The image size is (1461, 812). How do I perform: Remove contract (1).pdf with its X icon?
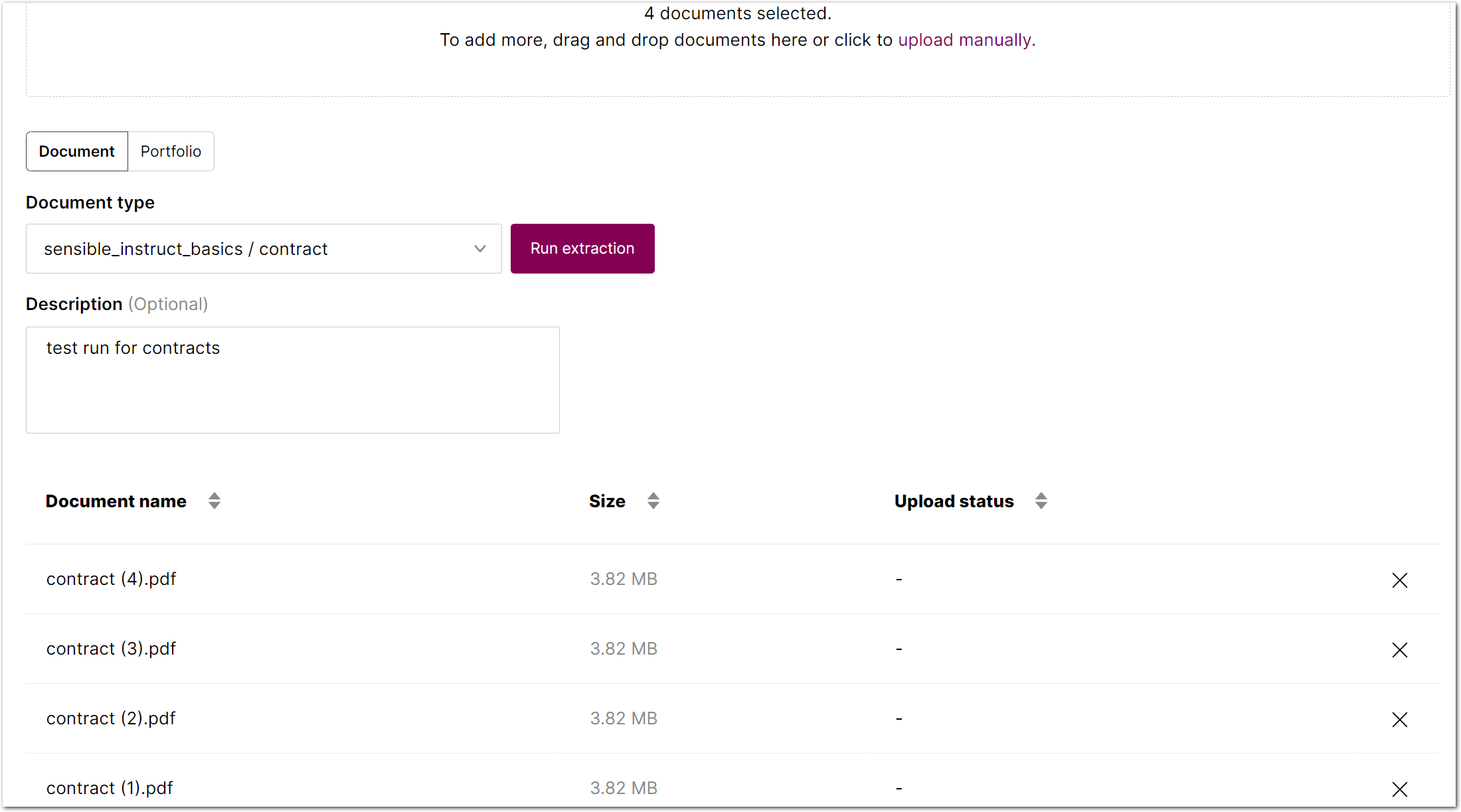1399,789
